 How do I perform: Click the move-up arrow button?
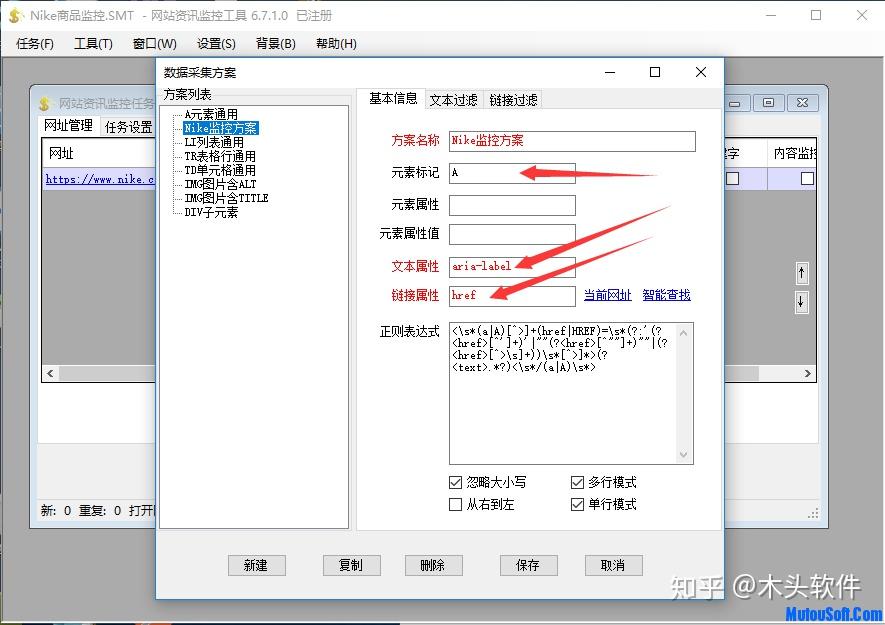pyautogui.click(x=801, y=273)
